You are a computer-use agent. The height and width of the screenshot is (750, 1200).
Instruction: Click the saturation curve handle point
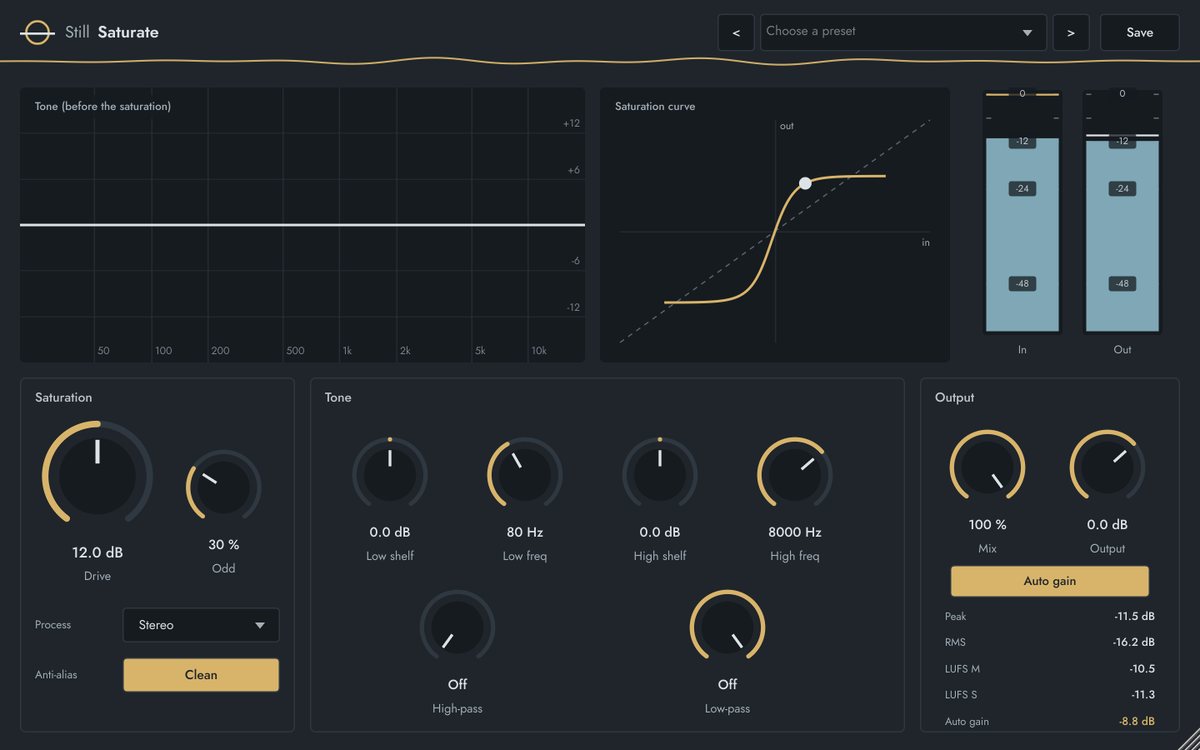[805, 183]
